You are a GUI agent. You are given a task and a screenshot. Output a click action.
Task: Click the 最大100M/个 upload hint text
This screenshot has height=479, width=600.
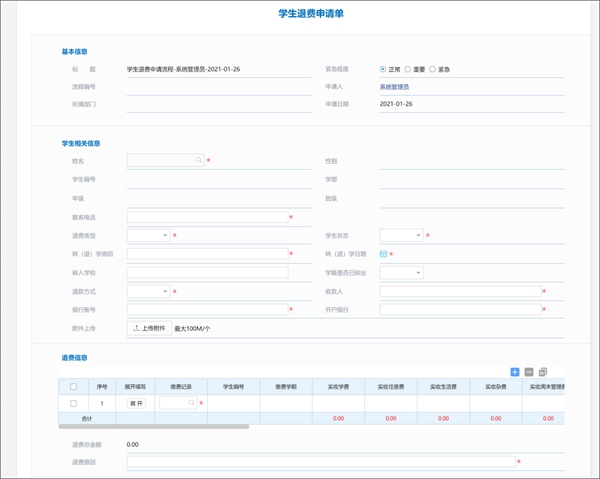[x=192, y=329]
